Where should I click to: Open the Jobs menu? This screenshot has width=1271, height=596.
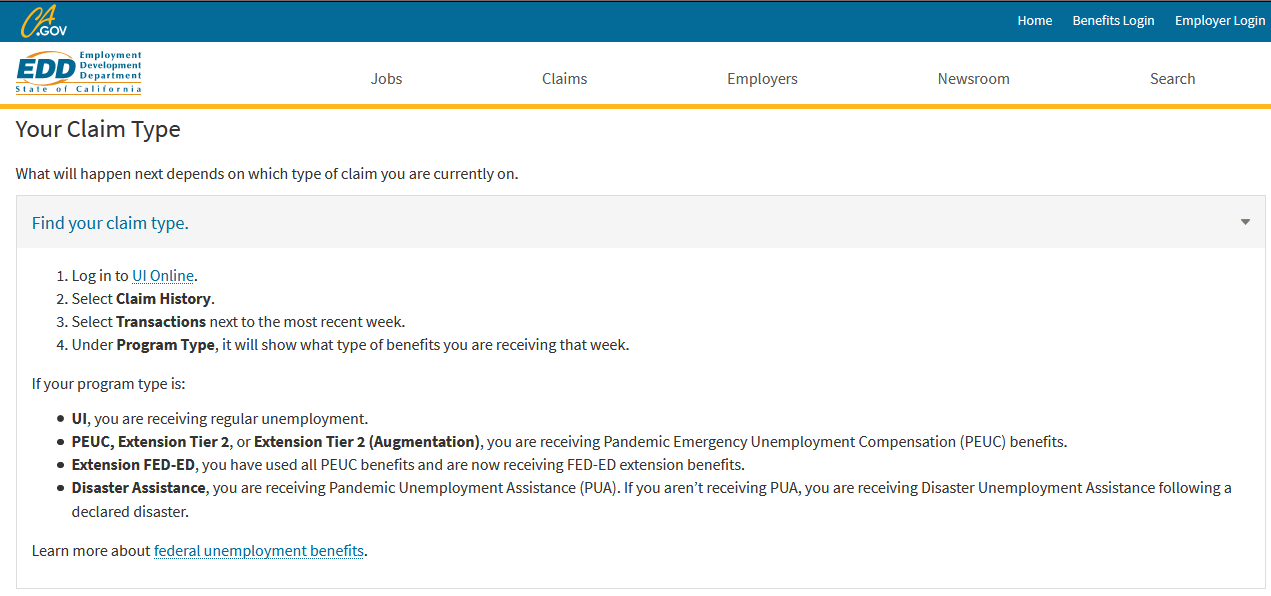click(x=387, y=78)
